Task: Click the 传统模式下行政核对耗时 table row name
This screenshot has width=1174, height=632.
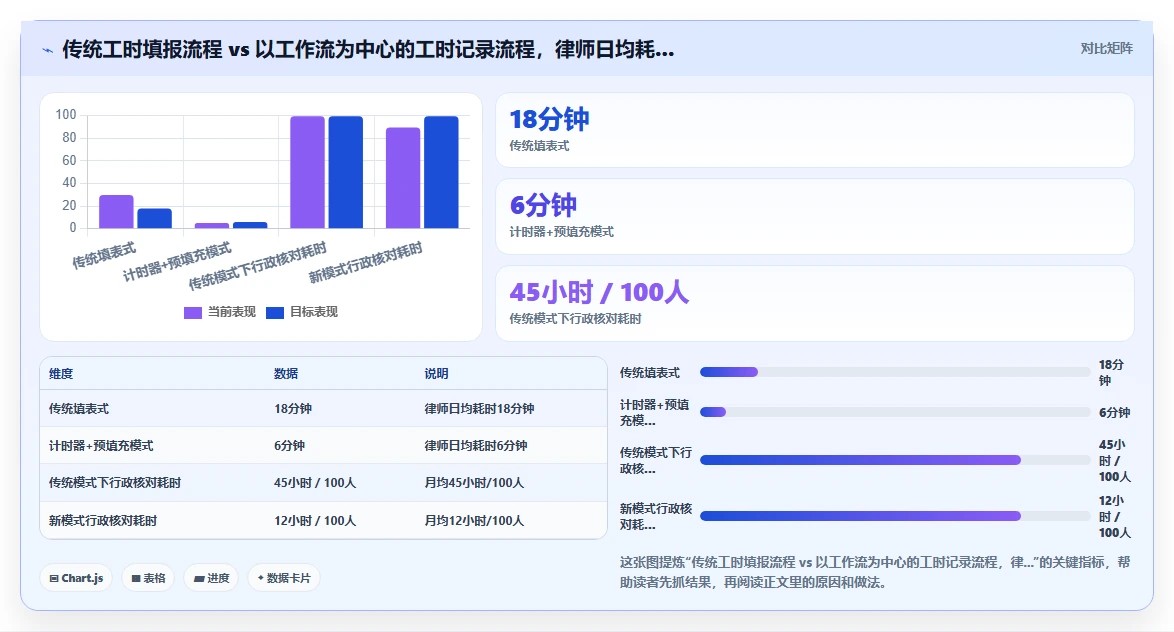Action: [115, 483]
